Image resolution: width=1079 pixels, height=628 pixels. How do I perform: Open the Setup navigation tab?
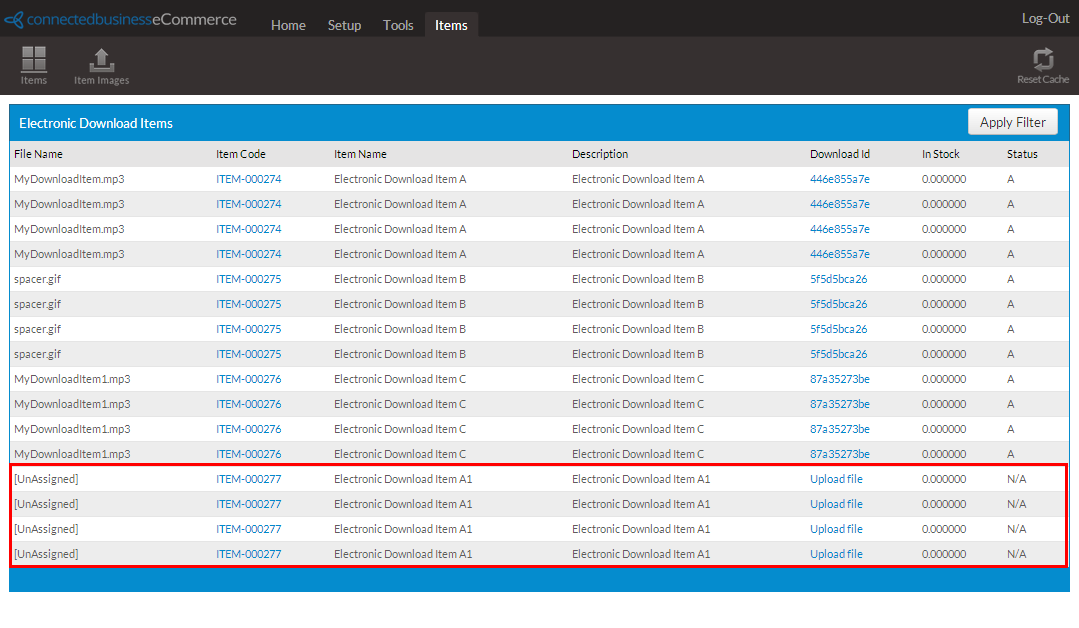[344, 25]
